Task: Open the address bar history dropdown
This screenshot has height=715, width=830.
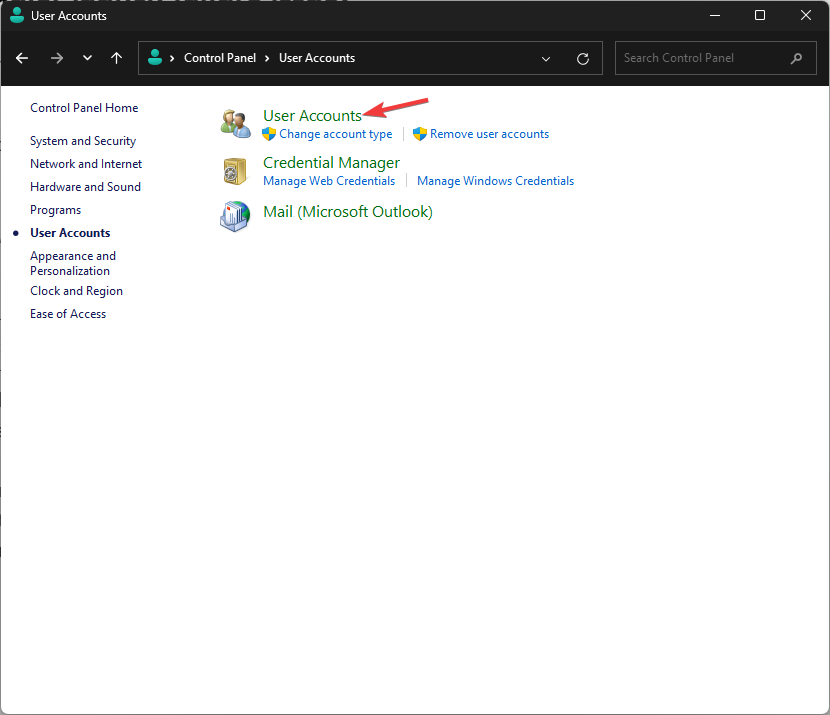Action: click(x=546, y=59)
